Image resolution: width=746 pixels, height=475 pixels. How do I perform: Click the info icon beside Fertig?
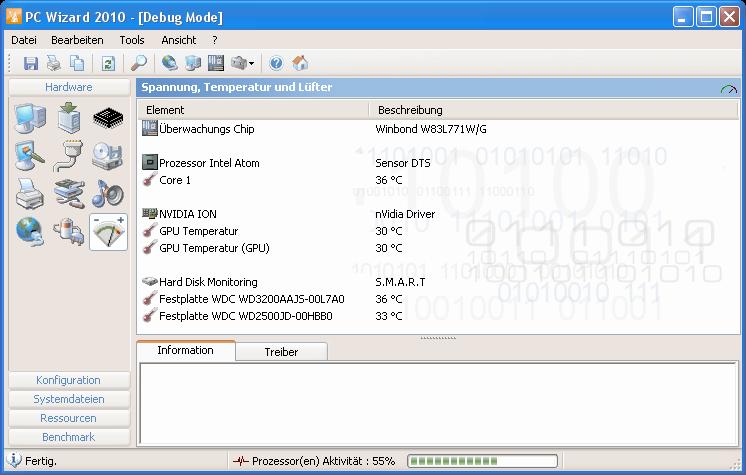[x=14, y=460]
